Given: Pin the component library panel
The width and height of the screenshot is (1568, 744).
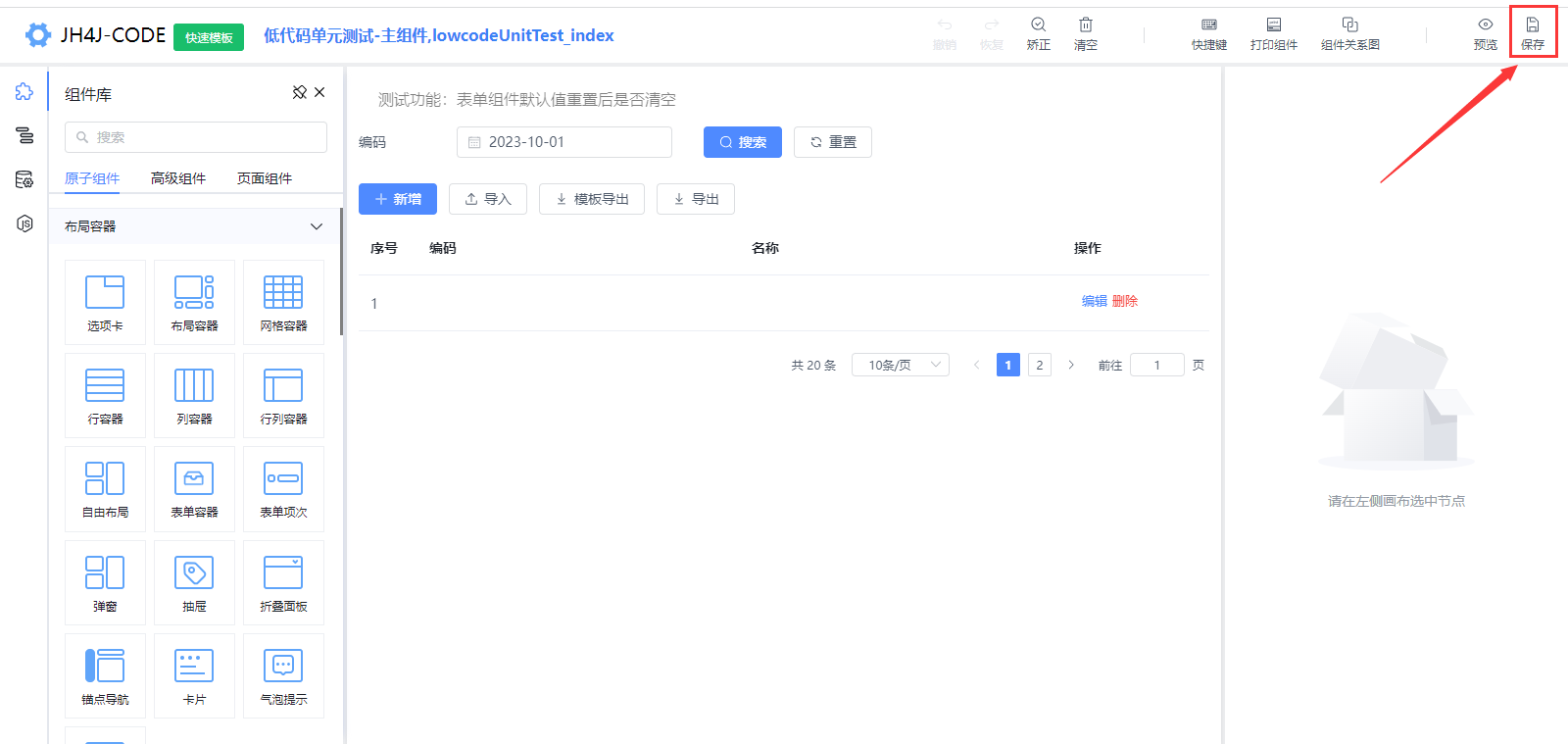Looking at the screenshot, I should [300, 92].
